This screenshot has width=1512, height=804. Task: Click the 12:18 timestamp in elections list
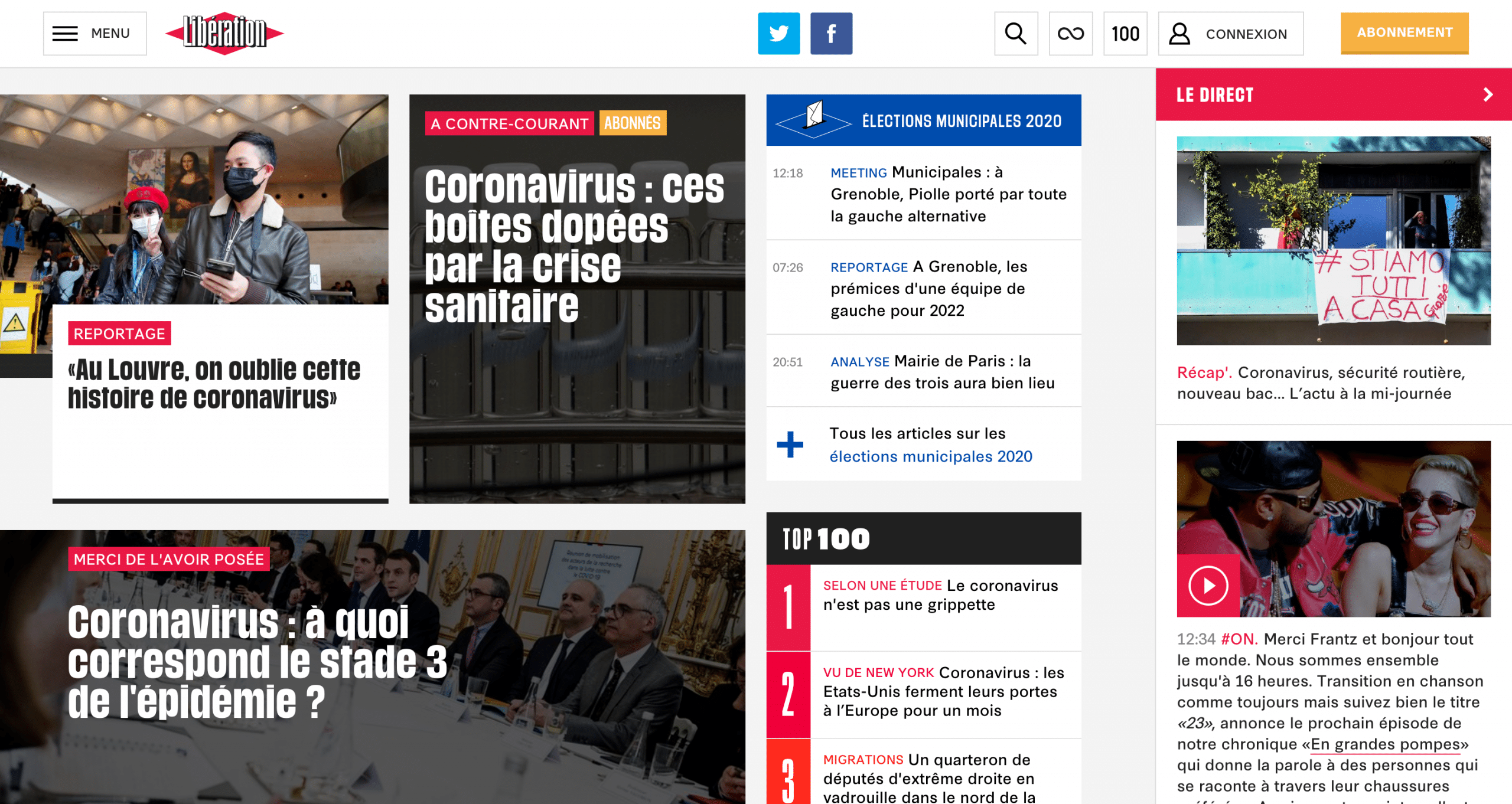pos(787,173)
